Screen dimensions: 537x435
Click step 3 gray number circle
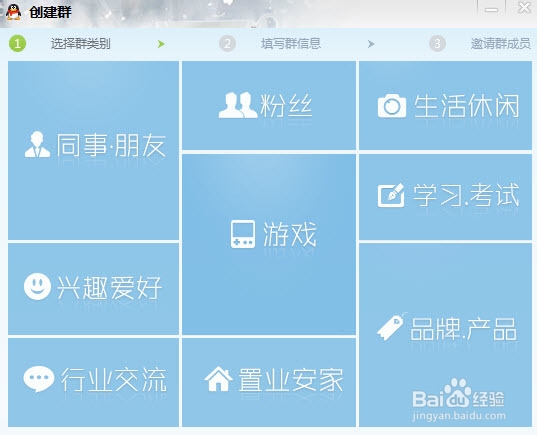click(x=437, y=44)
